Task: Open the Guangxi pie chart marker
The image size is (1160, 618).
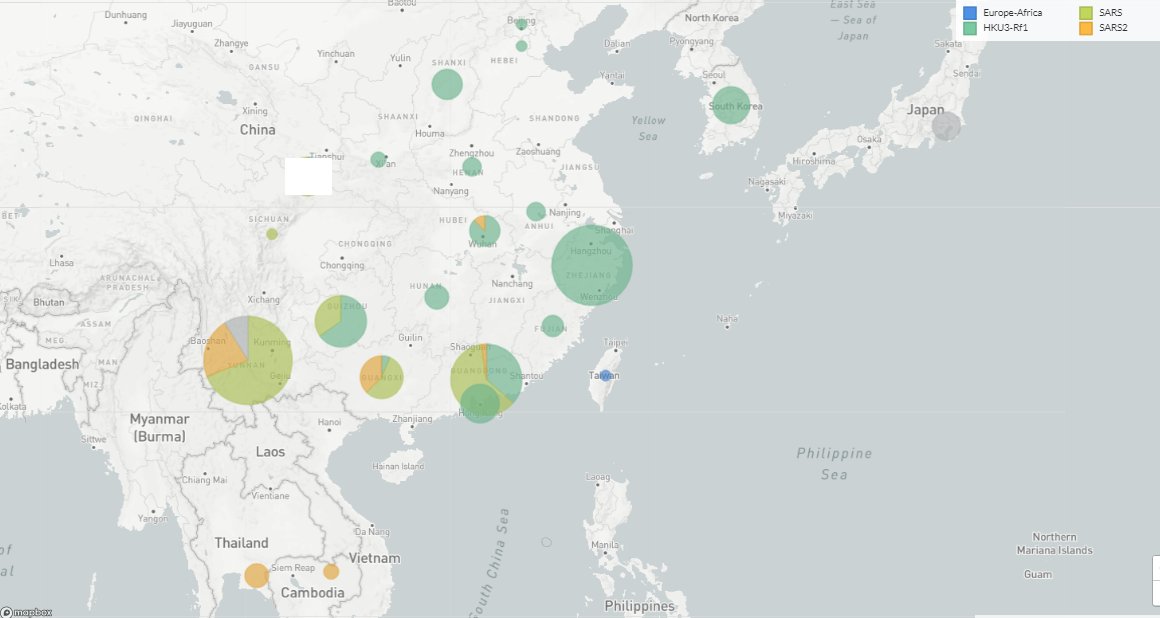Action: 382,377
